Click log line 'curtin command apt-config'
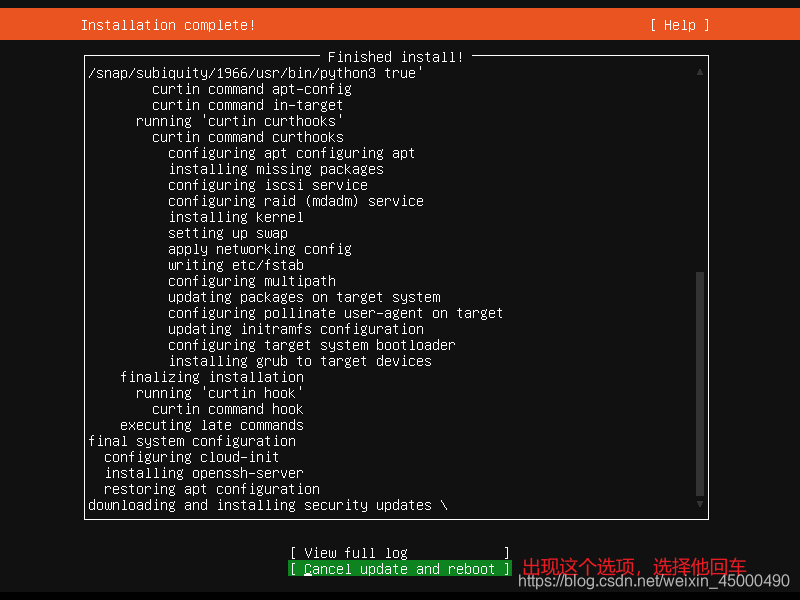Screen dimensions: 800x600 point(252,89)
